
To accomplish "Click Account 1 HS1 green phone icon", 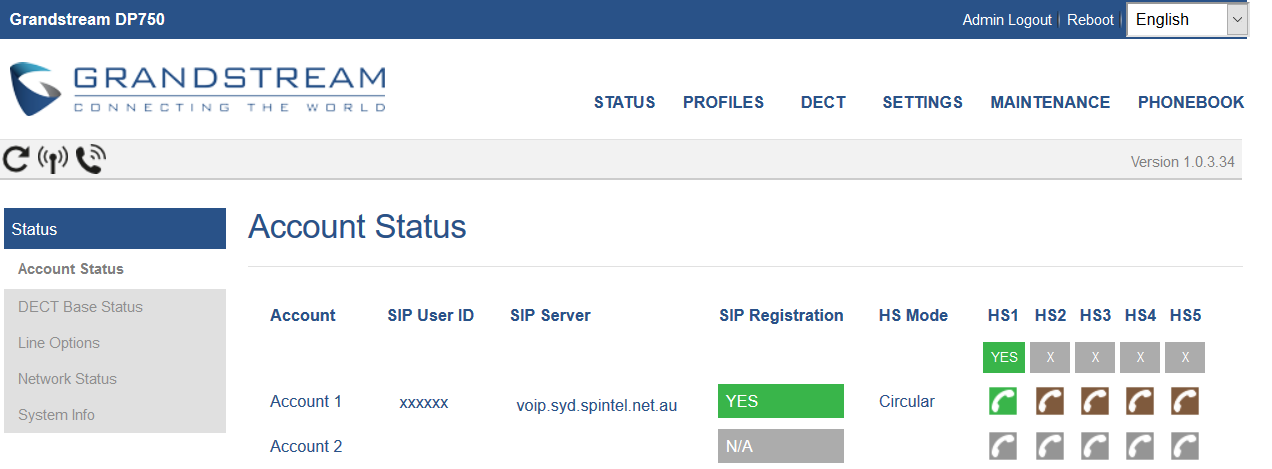I will click(1003, 401).
